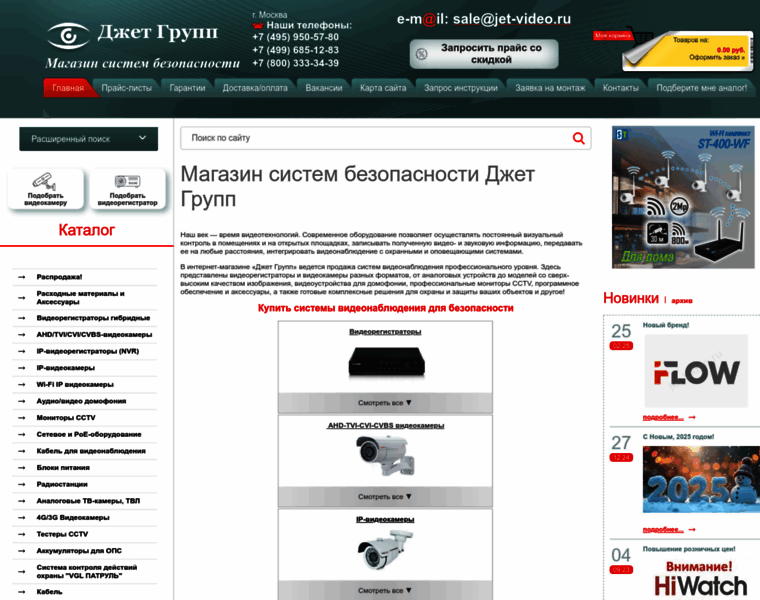Click the arrow after FLOW 'подробнее' link

coord(691,417)
